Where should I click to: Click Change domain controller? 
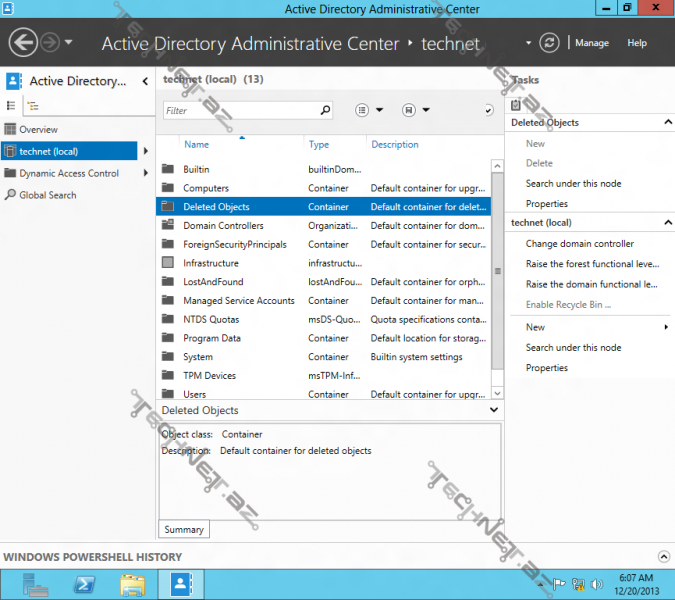pos(579,244)
